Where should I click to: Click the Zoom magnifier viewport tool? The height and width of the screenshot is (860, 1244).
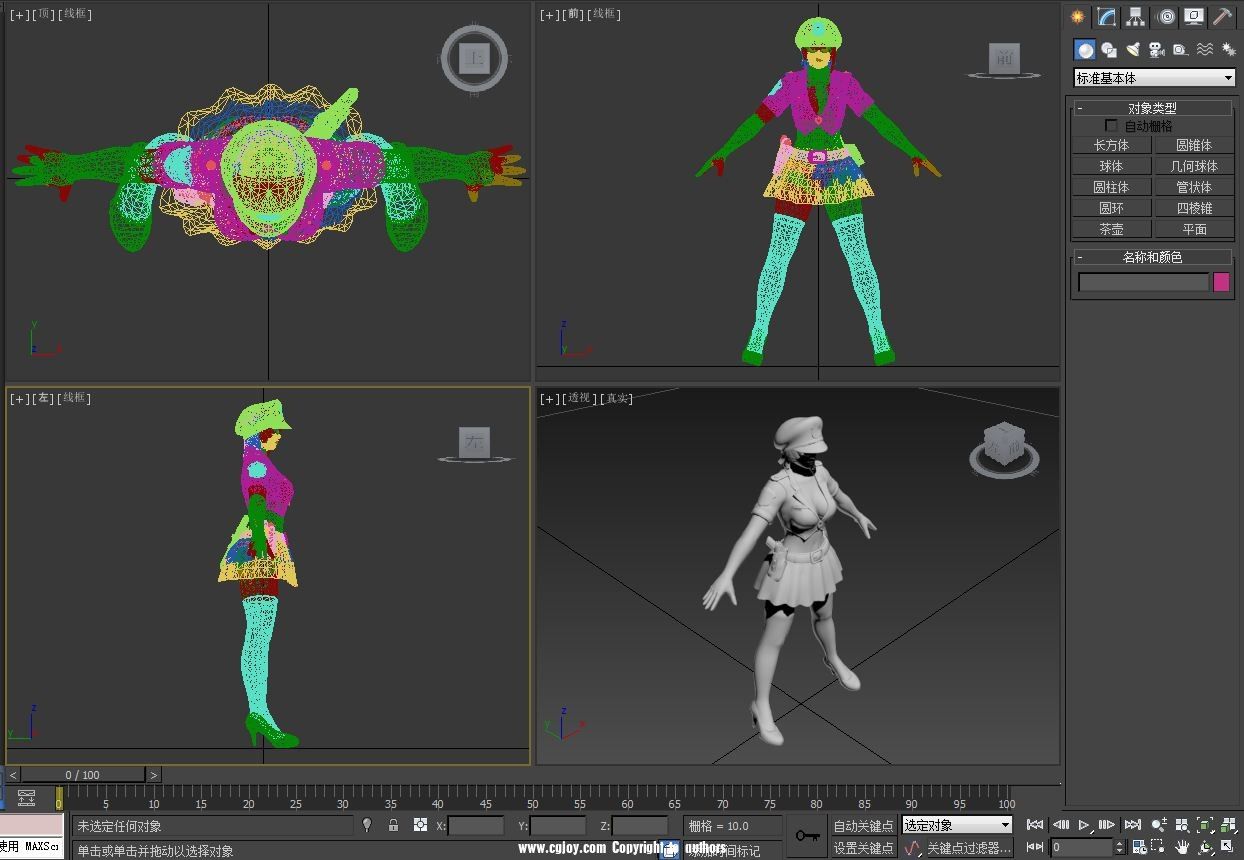1159,825
